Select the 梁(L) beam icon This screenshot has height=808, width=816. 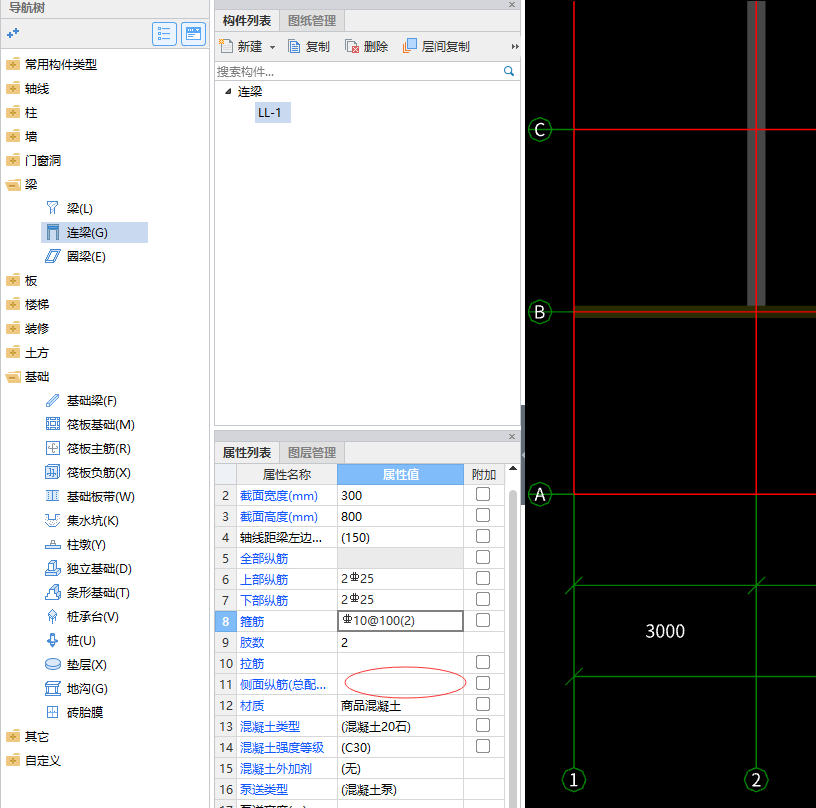tap(53, 208)
